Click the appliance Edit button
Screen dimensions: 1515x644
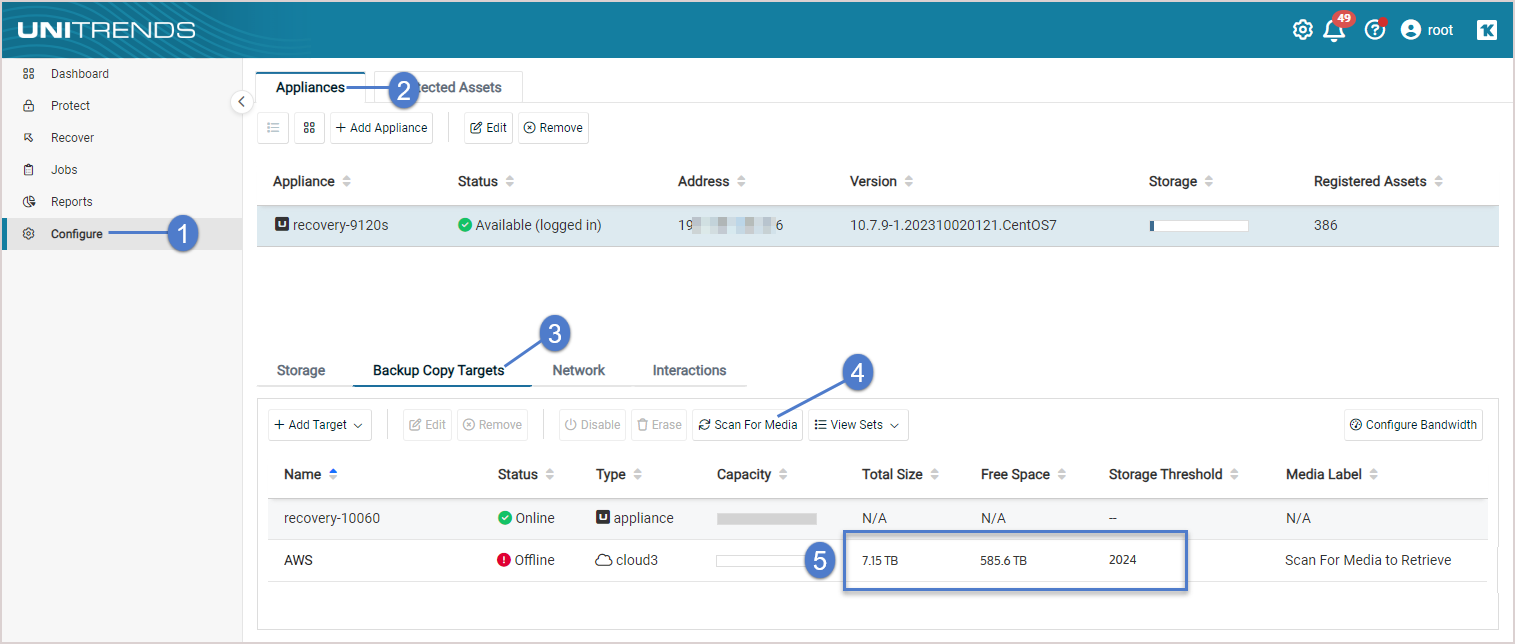[x=488, y=128]
